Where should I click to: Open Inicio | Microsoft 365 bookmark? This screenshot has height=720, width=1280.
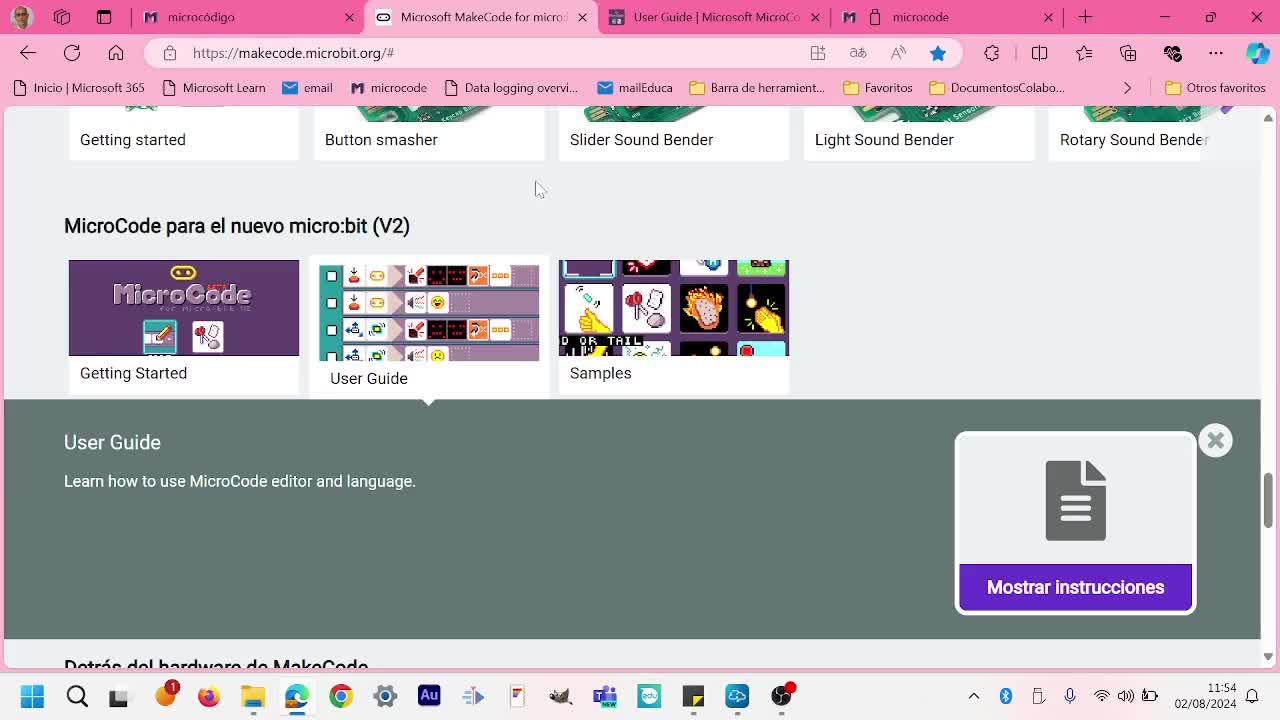[79, 88]
